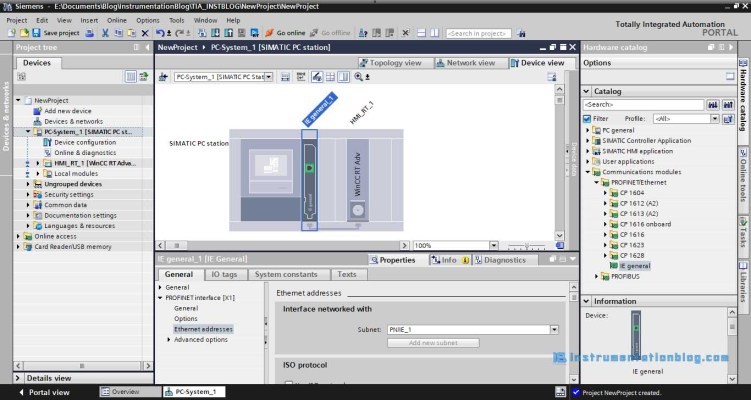The height and width of the screenshot is (400, 751).
Task: Open the Subnet PNIE_1 dropdown
Action: 553,329
